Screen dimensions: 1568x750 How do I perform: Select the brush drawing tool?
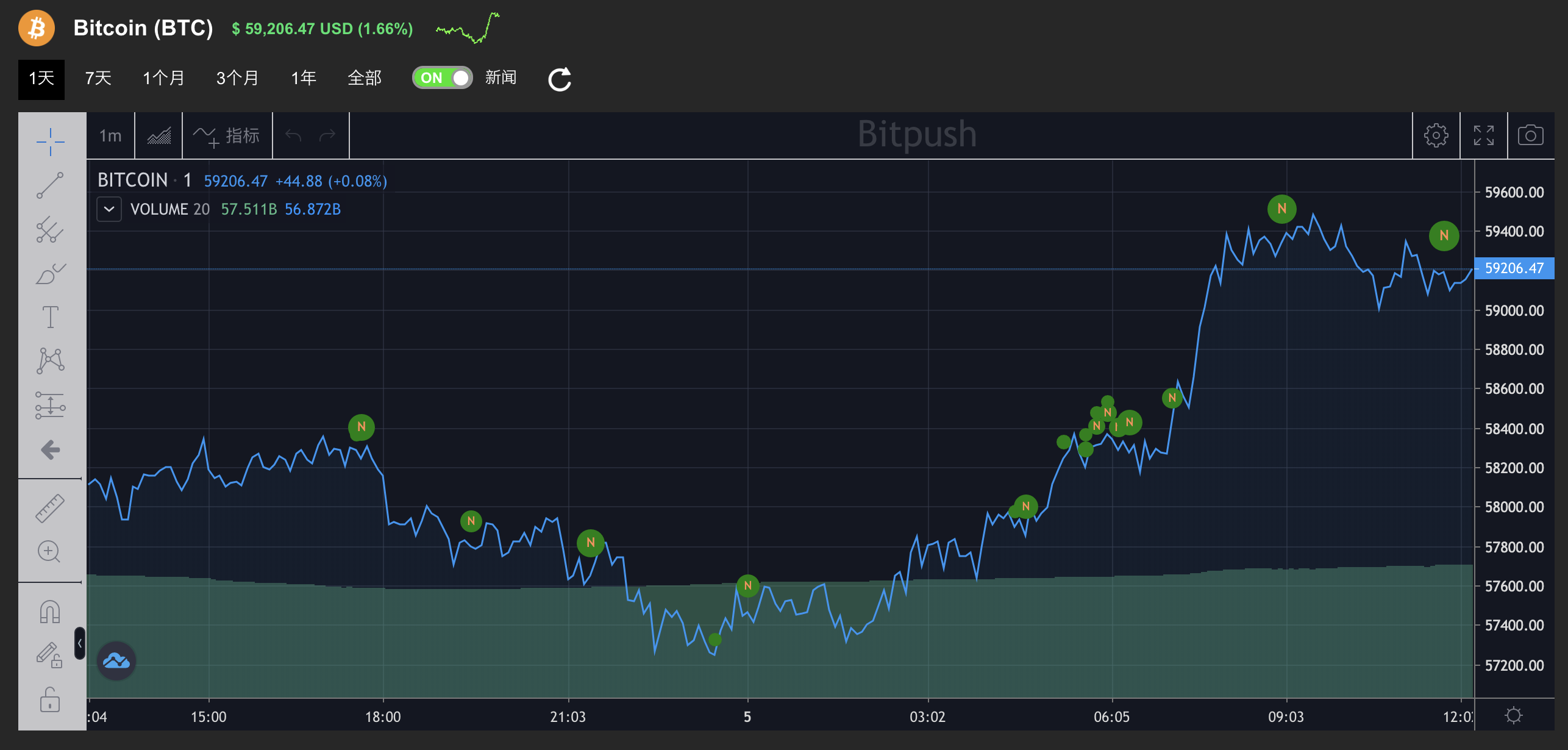(x=49, y=274)
